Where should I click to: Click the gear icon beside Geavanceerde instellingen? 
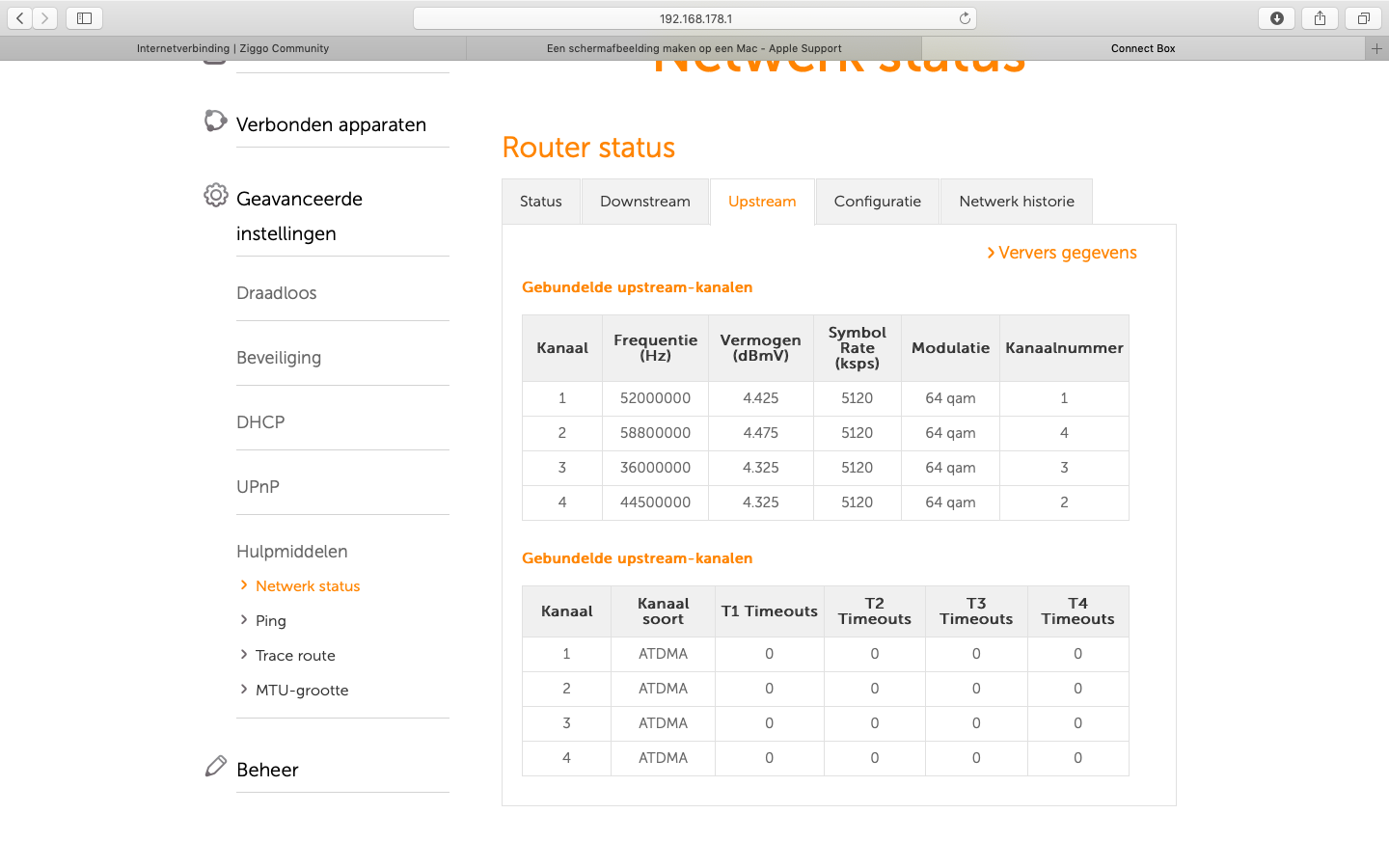(215, 196)
